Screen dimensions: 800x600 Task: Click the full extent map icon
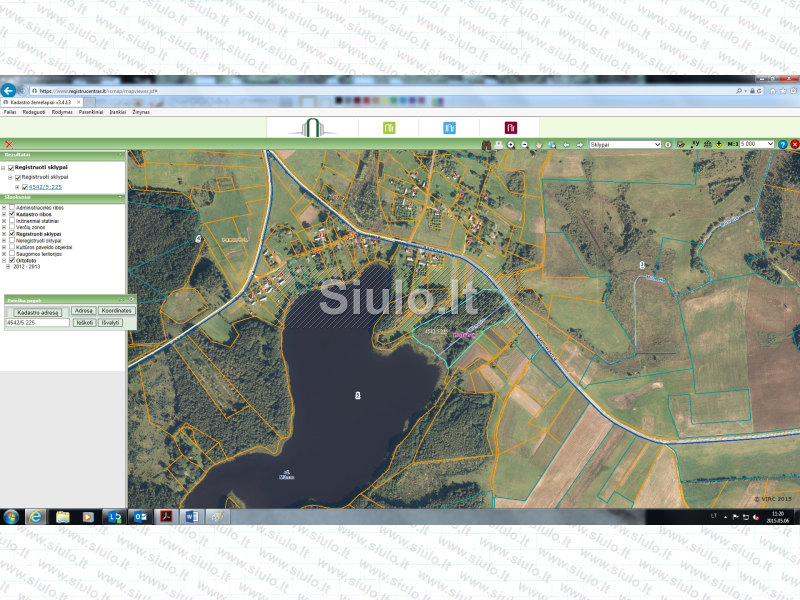pyautogui.click(x=552, y=145)
